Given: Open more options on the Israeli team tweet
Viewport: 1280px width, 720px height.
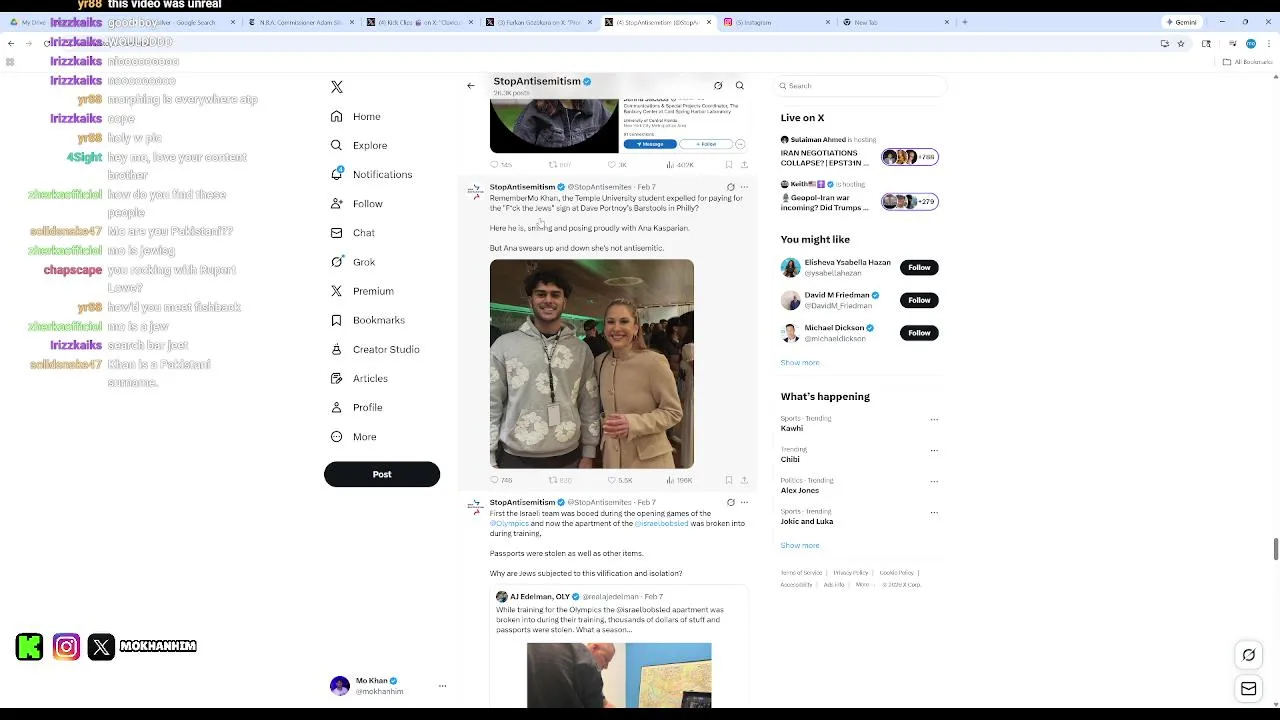Looking at the screenshot, I should point(744,502).
